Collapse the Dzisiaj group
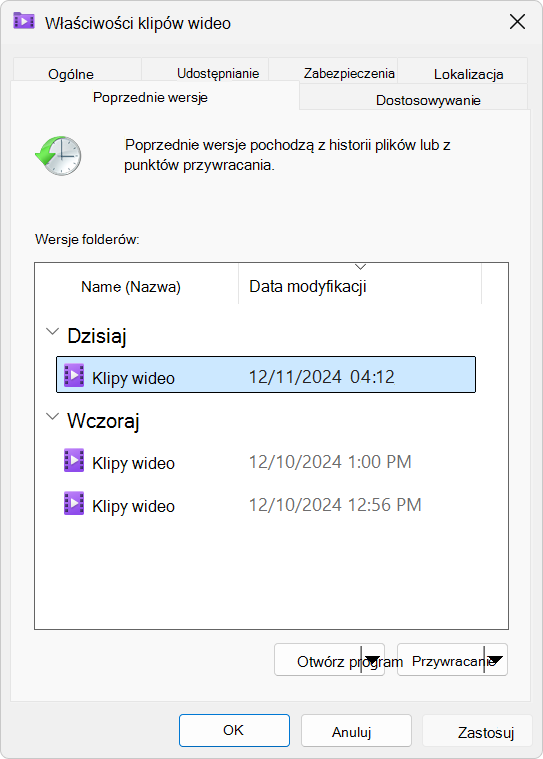This screenshot has width=543, height=759. [x=52, y=332]
